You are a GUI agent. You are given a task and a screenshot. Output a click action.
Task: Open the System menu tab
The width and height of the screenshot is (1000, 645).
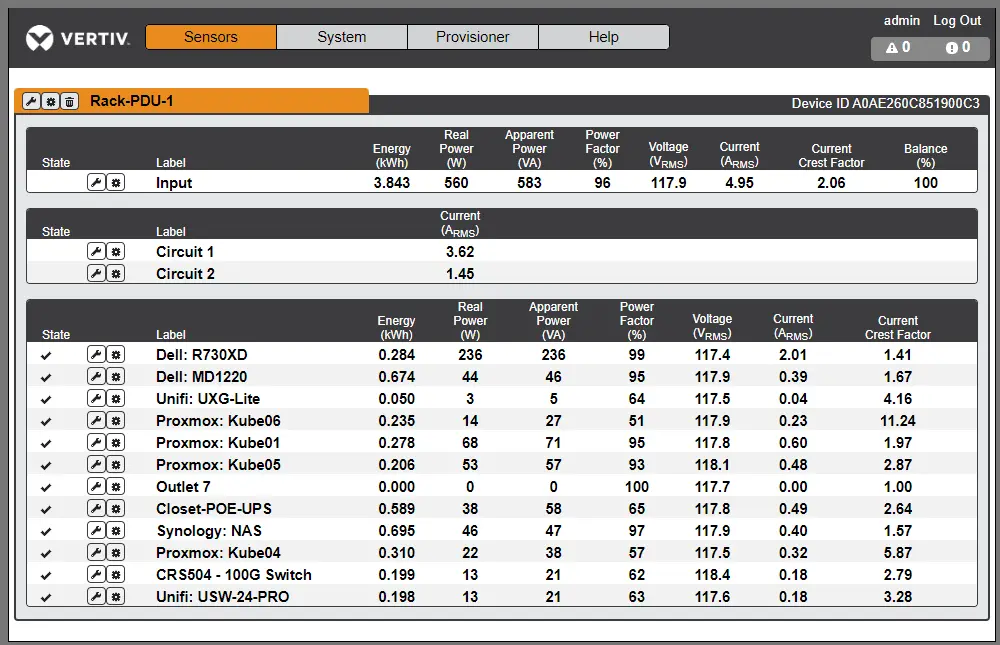(x=342, y=37)
